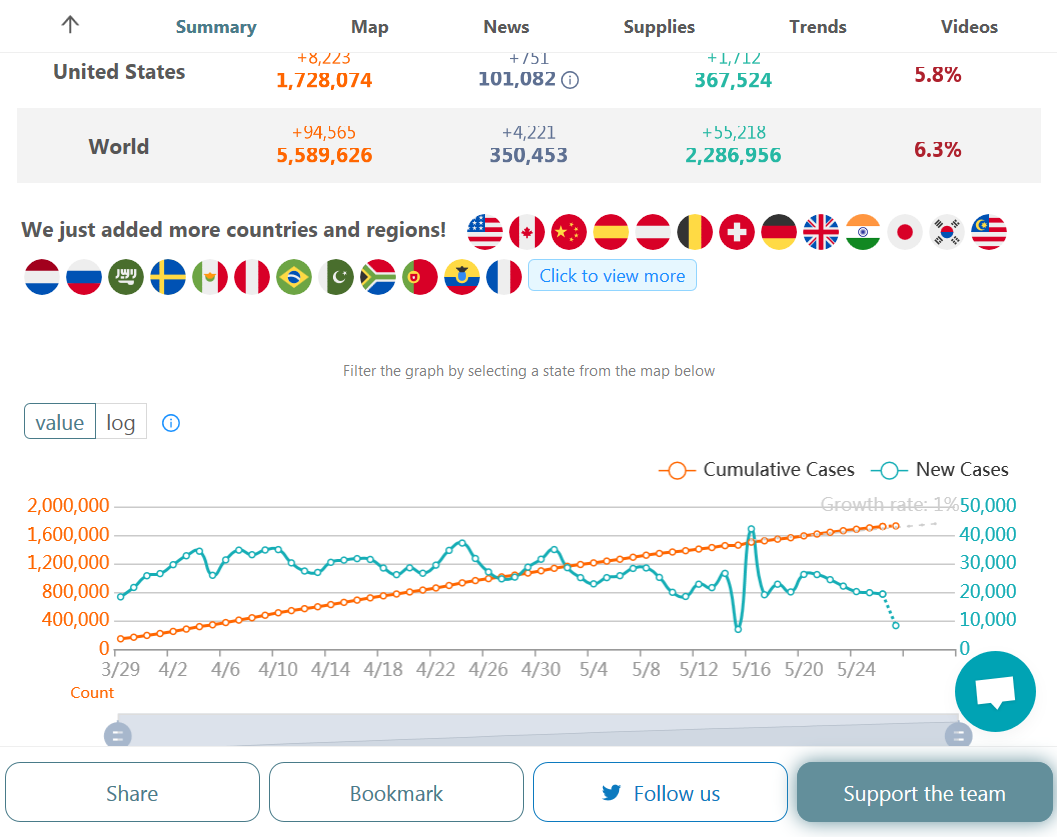
Task: Expand countries with Click to view more
Action: pos(612,276)
